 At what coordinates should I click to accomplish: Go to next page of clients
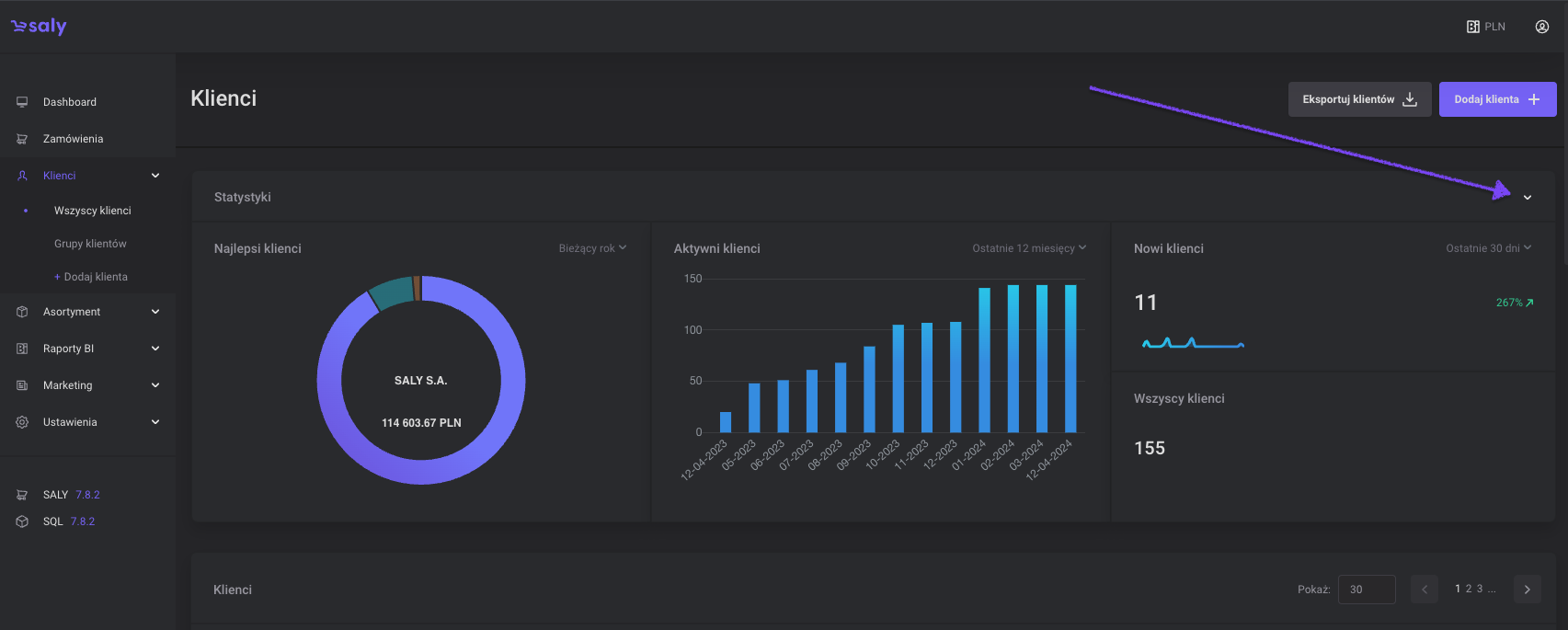pos(1527,590)
